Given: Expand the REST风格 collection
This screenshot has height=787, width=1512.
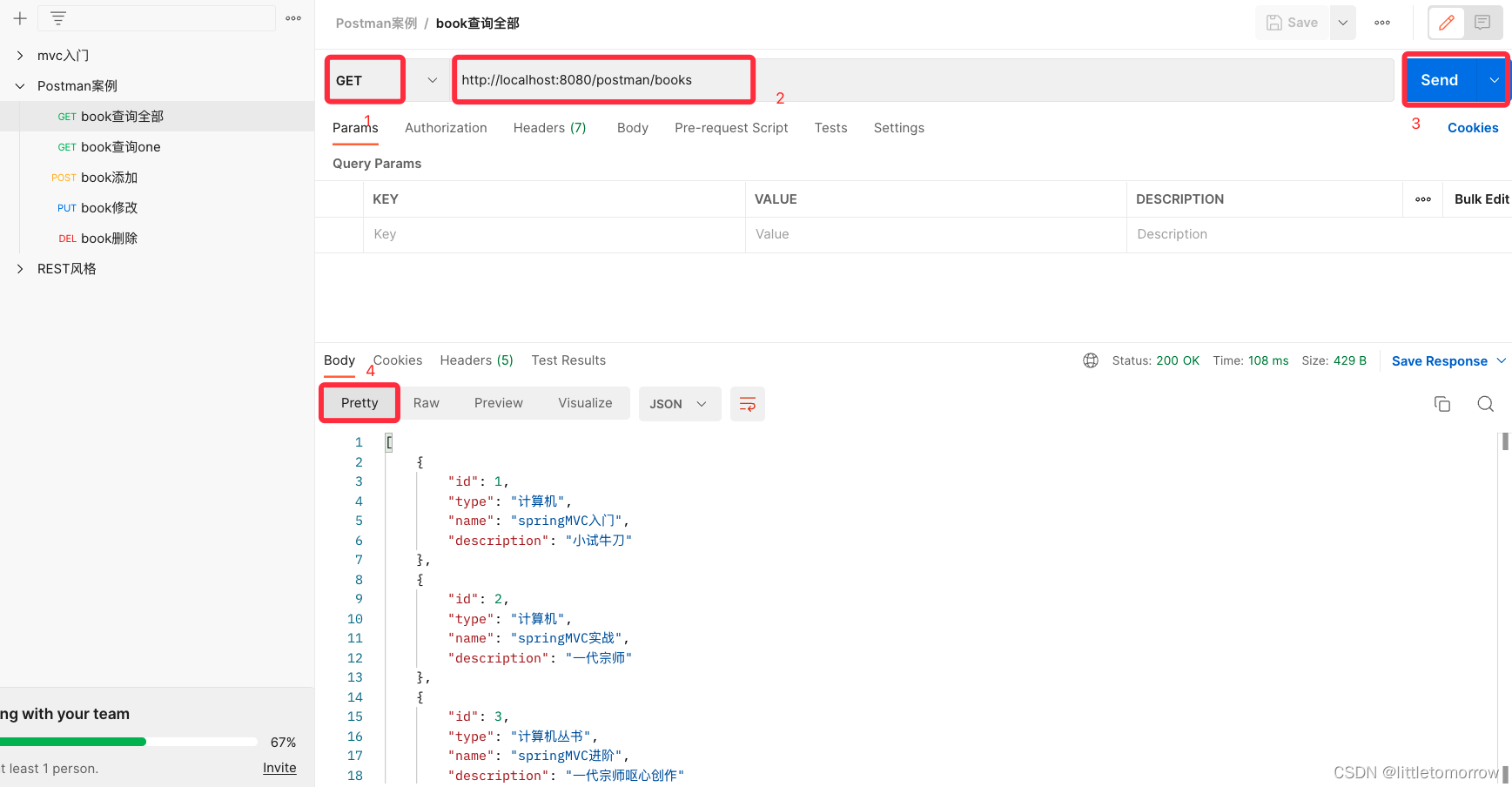Looking at the screenshot, I should [20, 269].
